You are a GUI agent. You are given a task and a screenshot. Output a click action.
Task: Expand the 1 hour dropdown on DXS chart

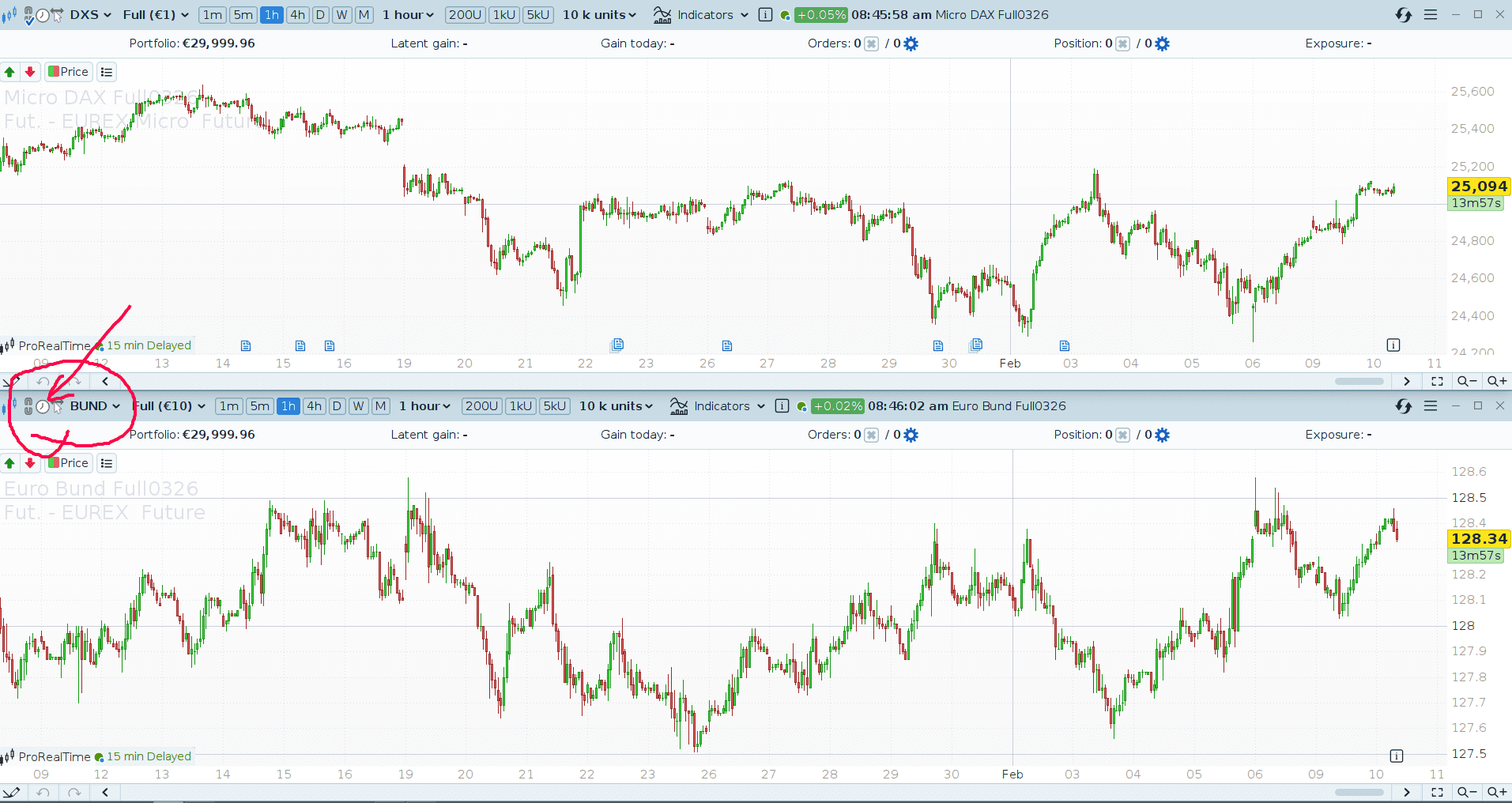(409, 15)
